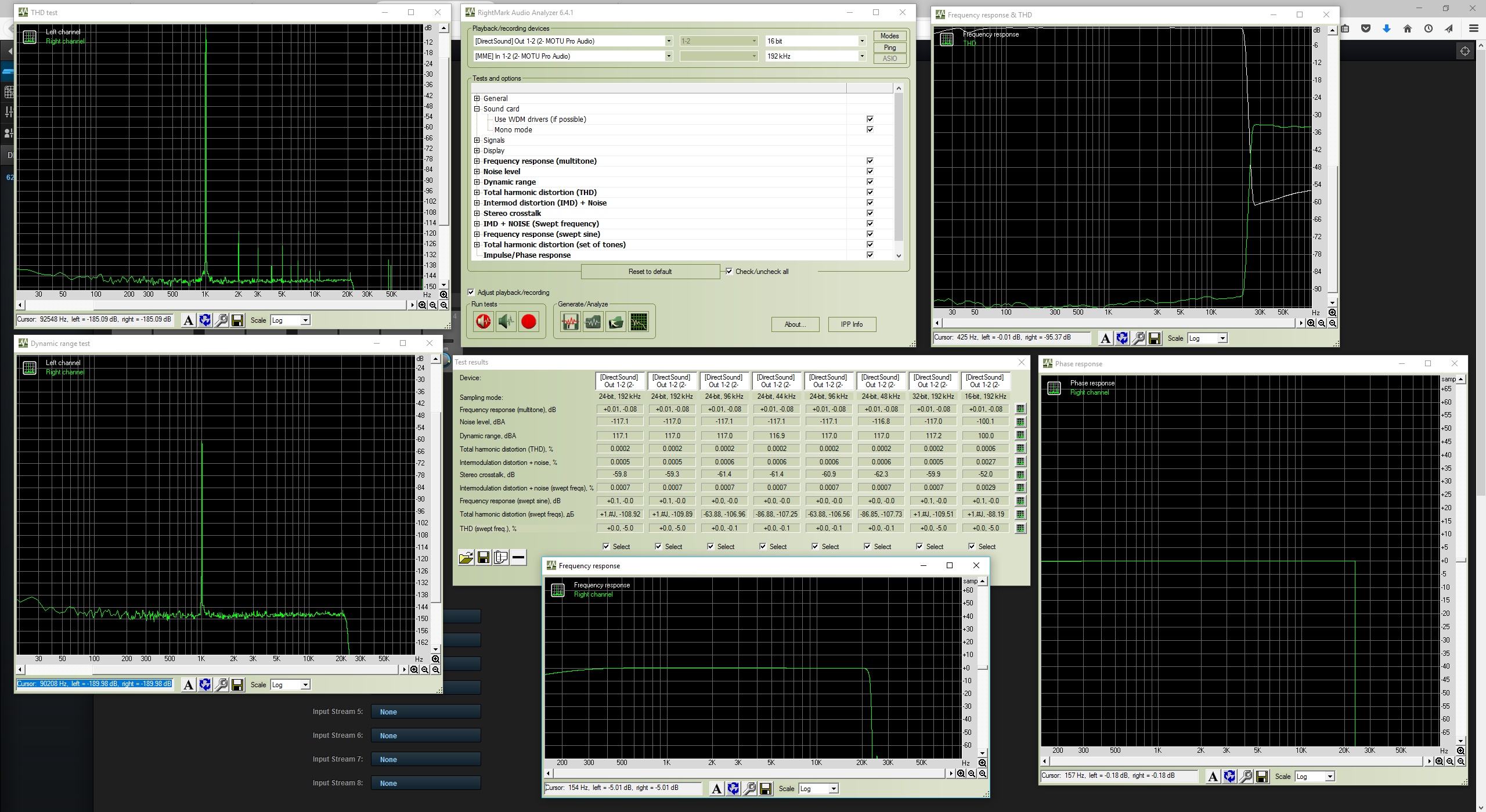Open graph for the Noise level row
The image size is (1486, 812).
click(x=1020, y=422)
